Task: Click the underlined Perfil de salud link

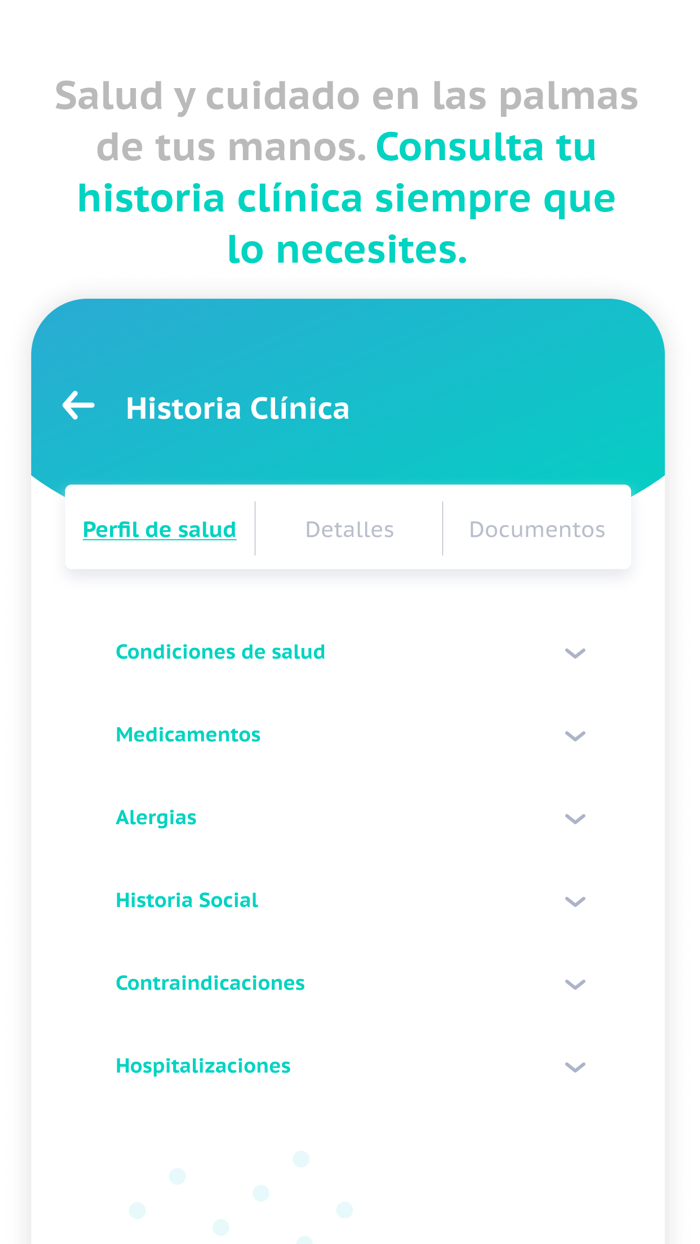Action: pyautogui.click(x=159, y=529)
